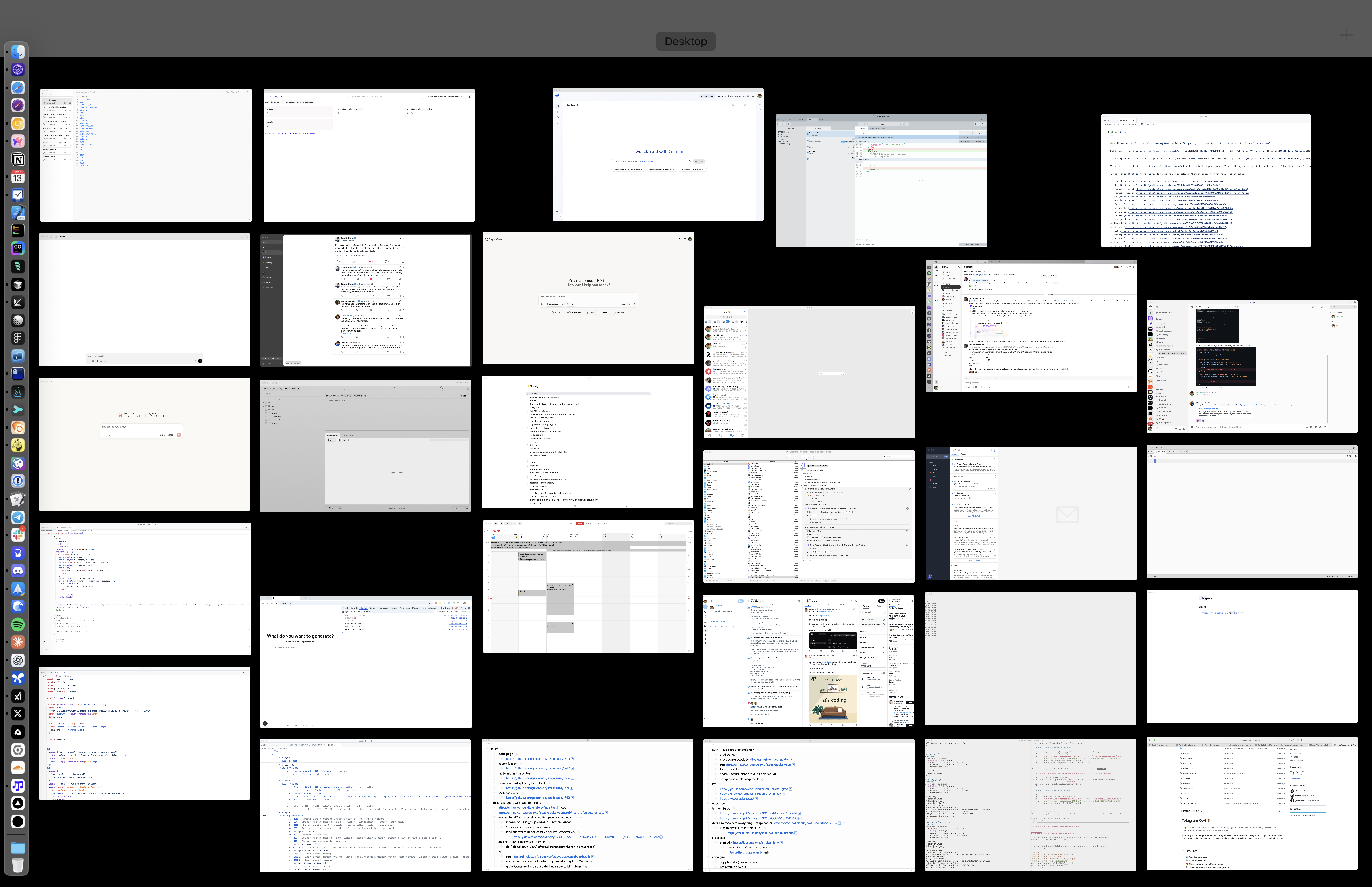Bring up the Back at it, Nikita window
The height and width of the screenshot is (887, 1372).
pyautogui.click(x=145, y=444)
